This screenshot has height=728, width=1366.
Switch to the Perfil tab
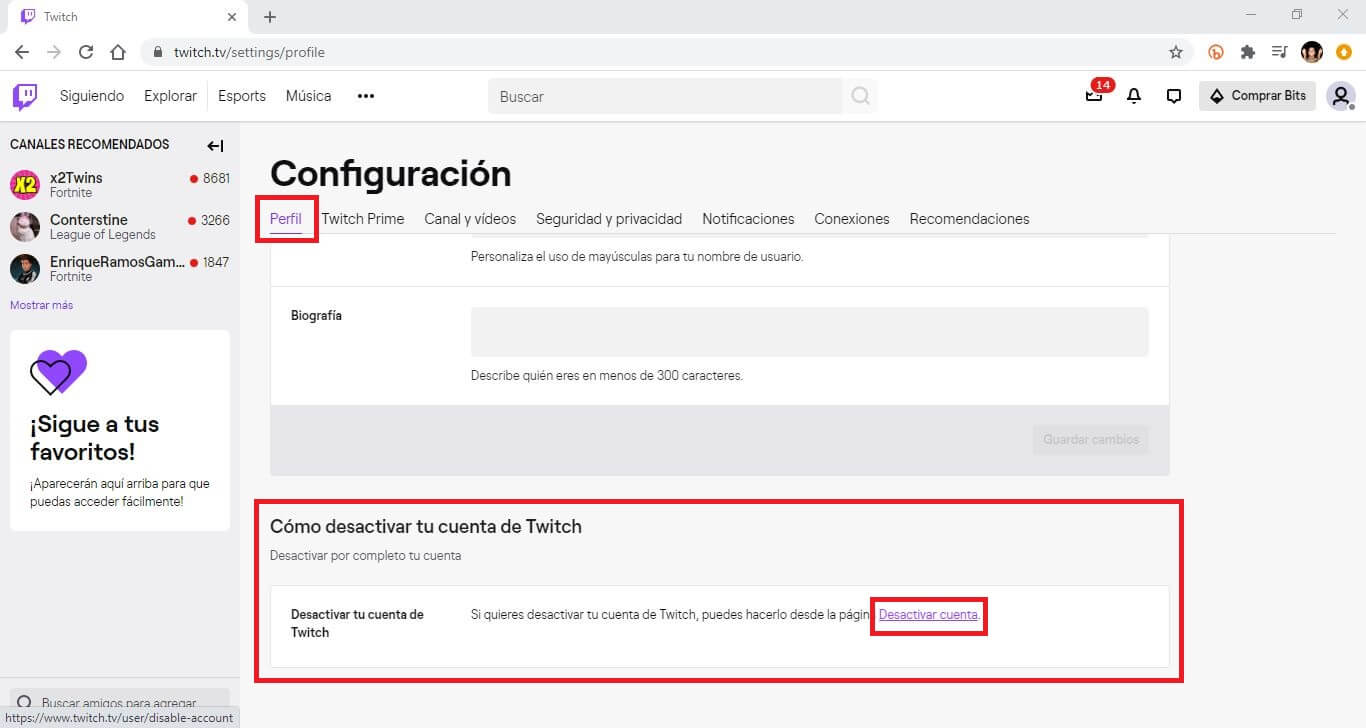click(x=286, y=219)
